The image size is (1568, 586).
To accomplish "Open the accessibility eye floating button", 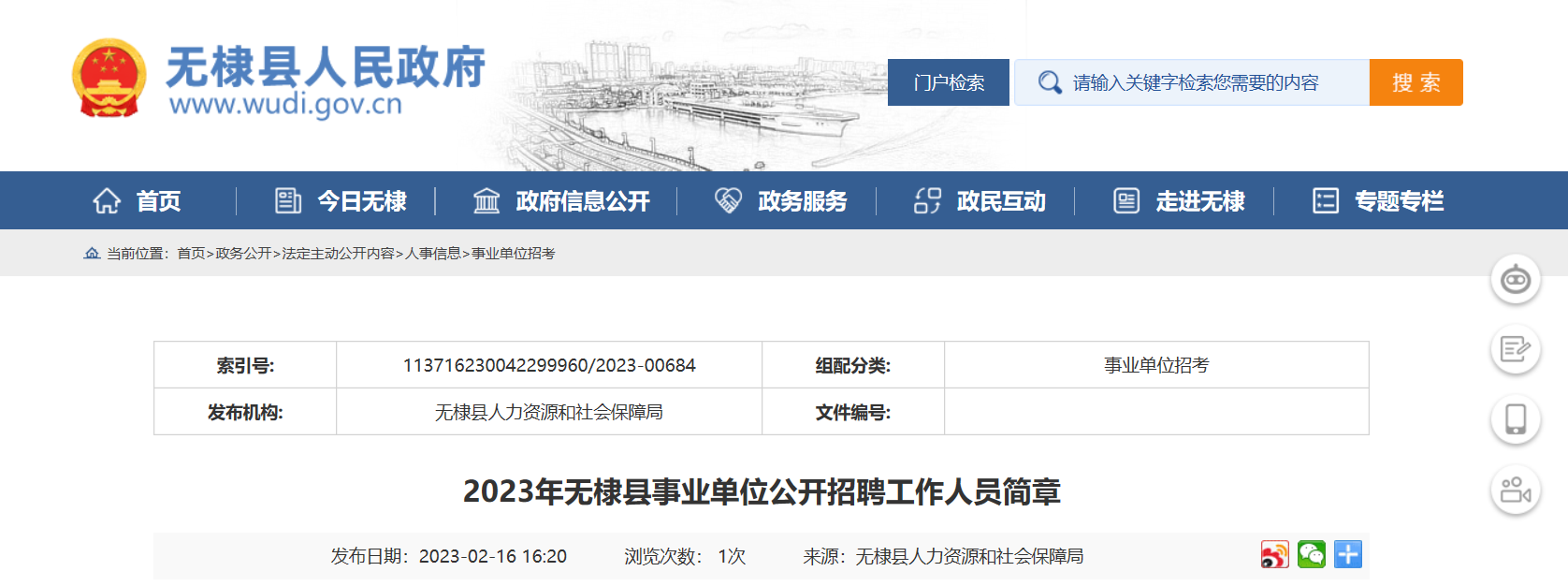I will pyautogui.click(x=1516, y=279).
